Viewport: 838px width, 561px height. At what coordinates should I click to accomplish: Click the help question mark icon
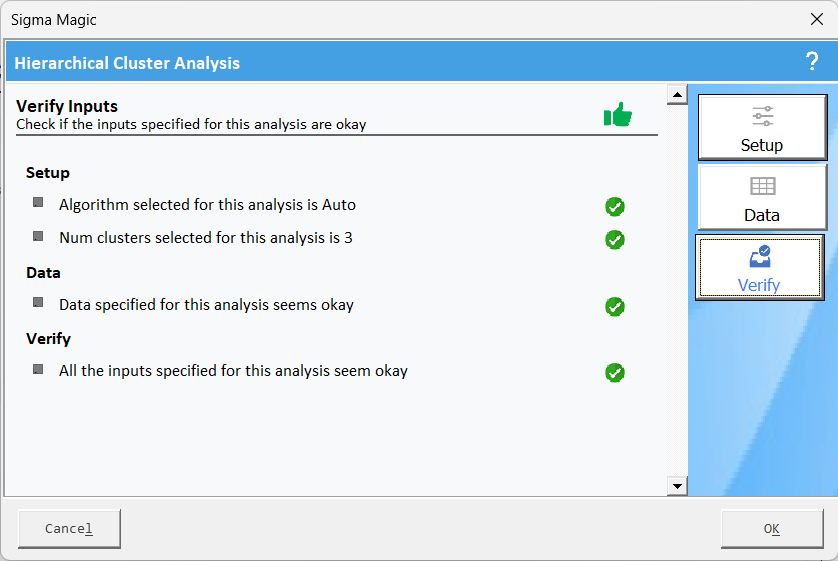[812, 62]
